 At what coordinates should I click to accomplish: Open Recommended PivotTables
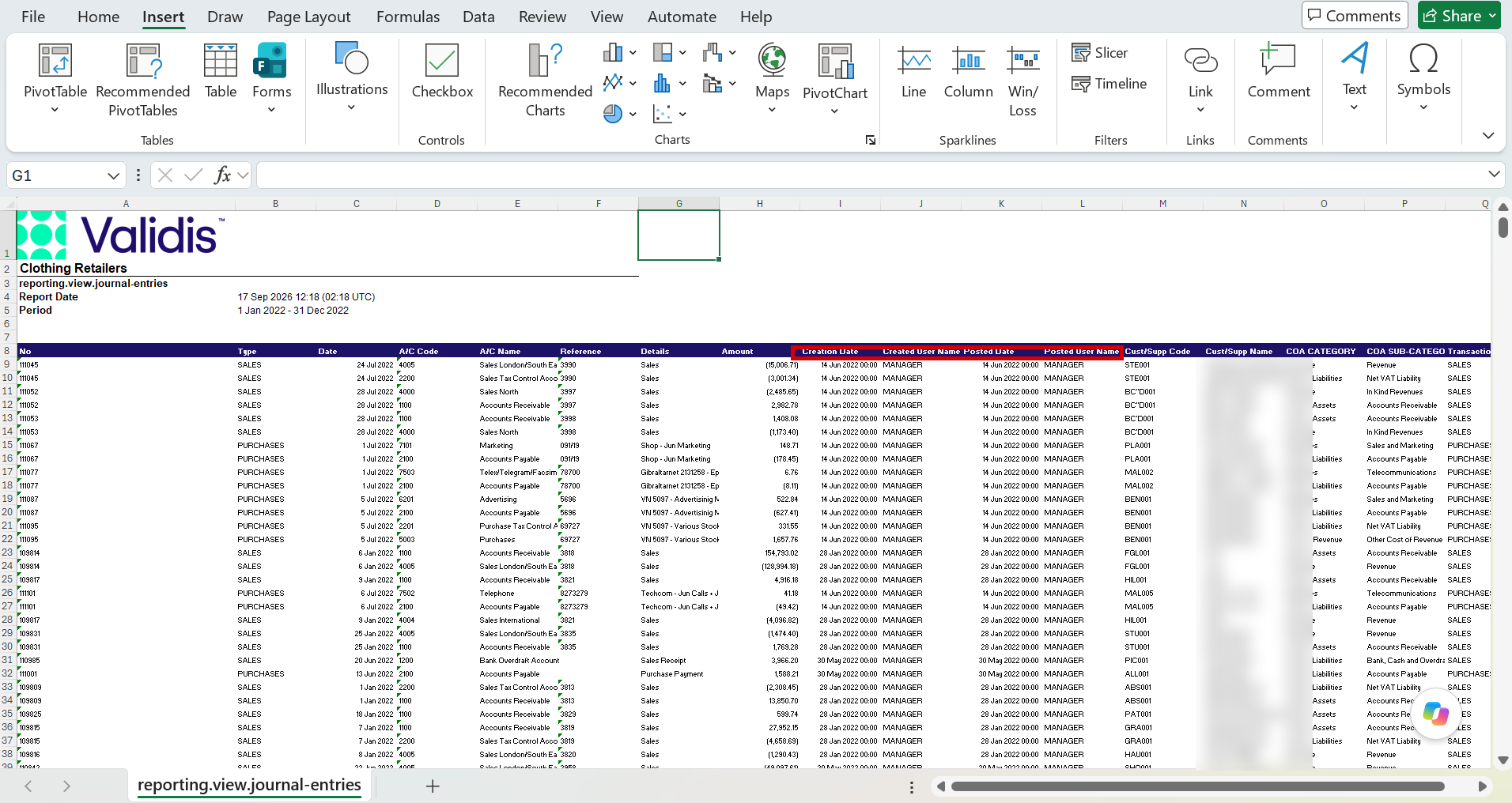pos(143,80)
